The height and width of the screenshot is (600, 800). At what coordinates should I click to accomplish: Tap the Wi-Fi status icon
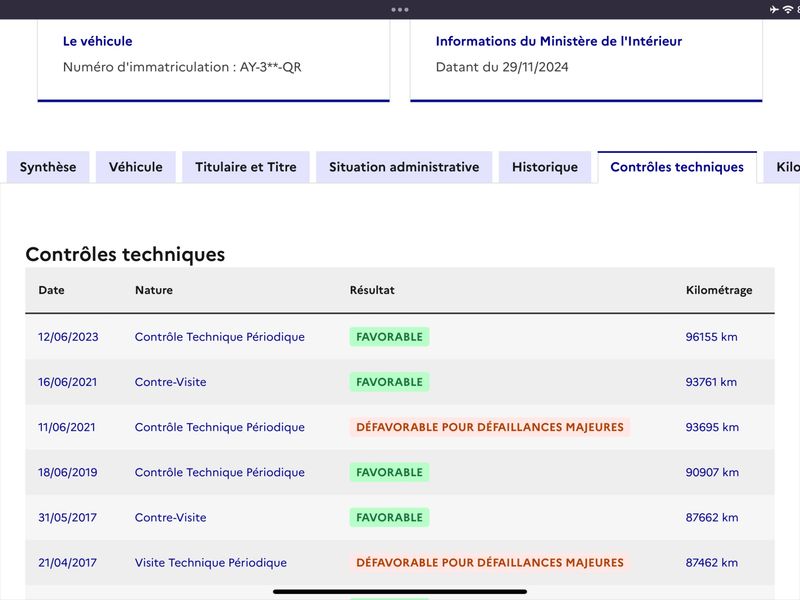[788, 9]
